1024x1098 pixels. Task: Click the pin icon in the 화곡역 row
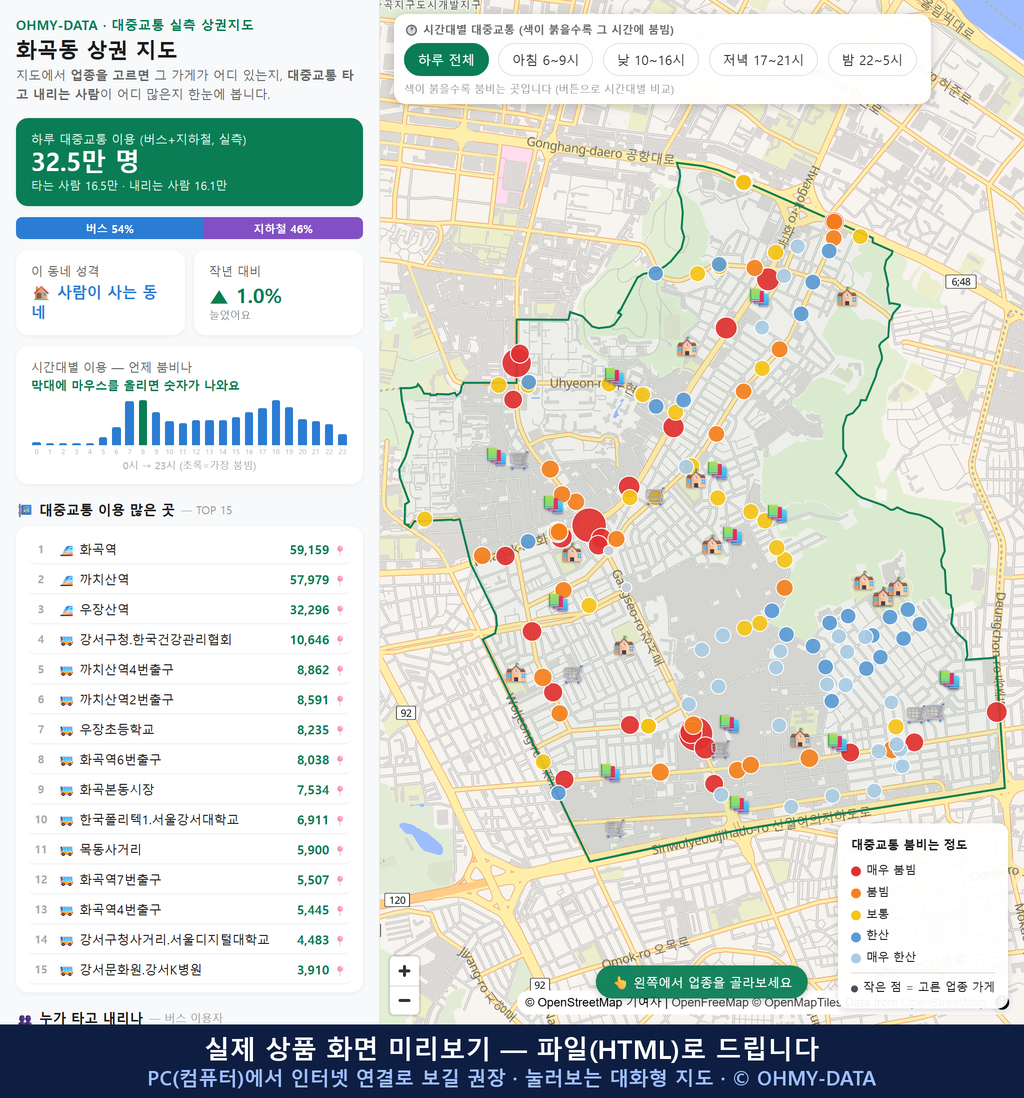(340, 550)
